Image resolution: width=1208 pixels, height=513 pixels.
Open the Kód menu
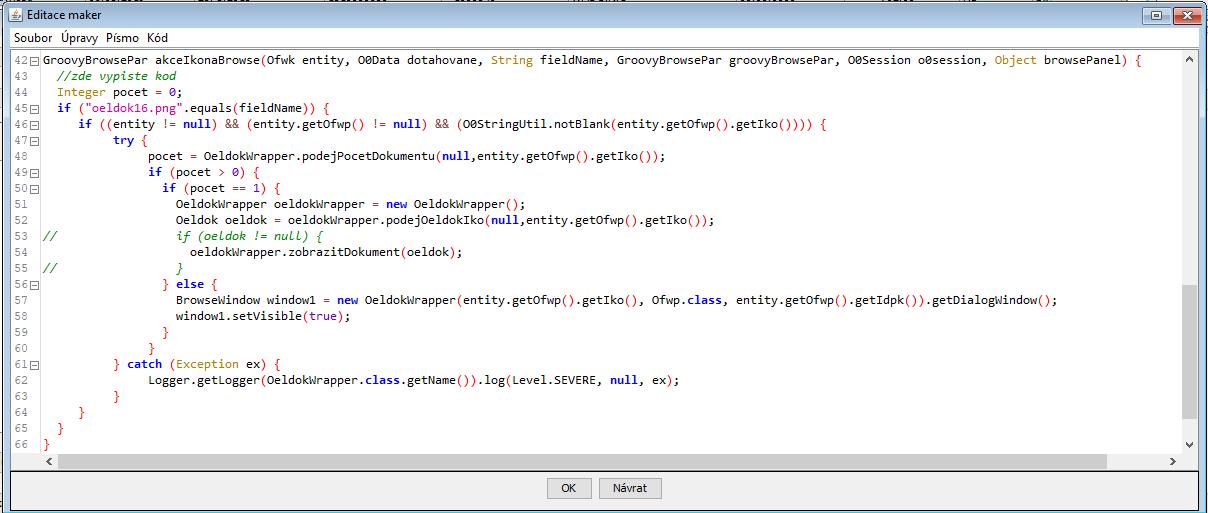(157, 38)
